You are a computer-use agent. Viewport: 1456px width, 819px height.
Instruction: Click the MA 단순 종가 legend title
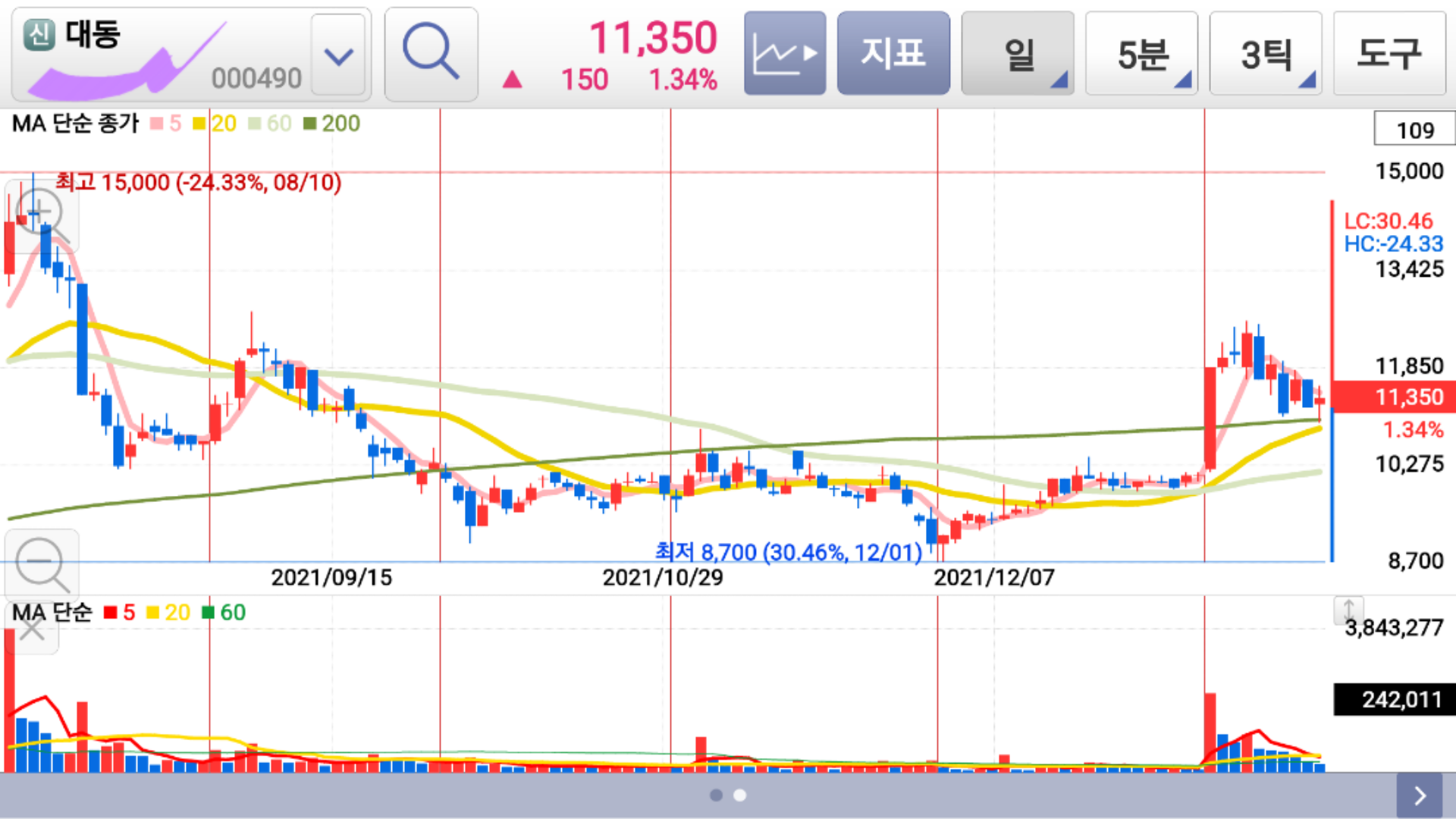point(76,124)
